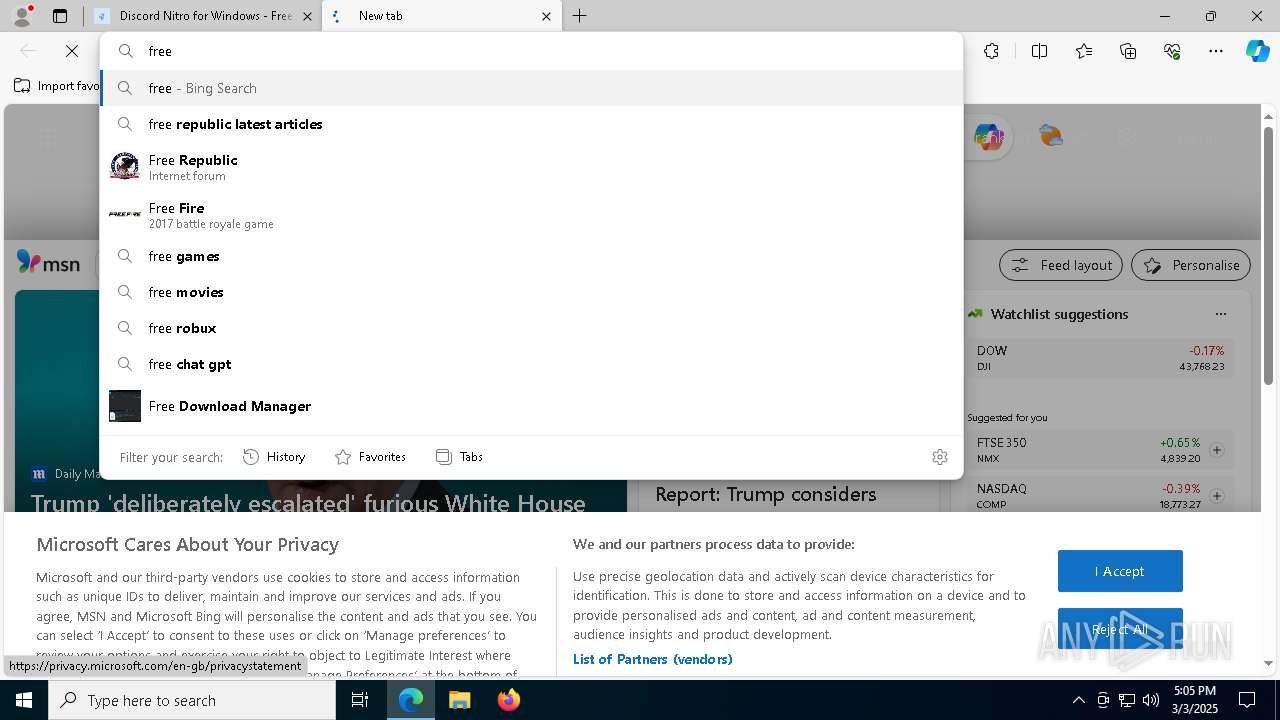The image size is (1280, 720).
Task: Open volume control in tray
Action: pyautogui.click(x=1151, y=700)
